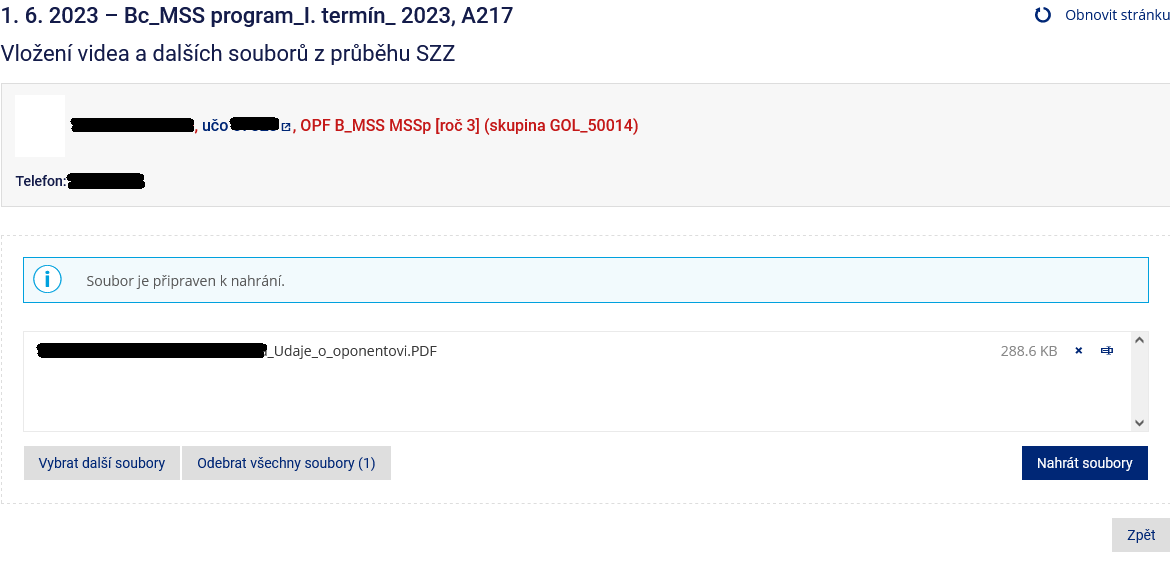Image resolution: width=1170 pixels, height=565 pixels.
Task: Click the Obnovit stránku link
Action: pos(1117,15)
